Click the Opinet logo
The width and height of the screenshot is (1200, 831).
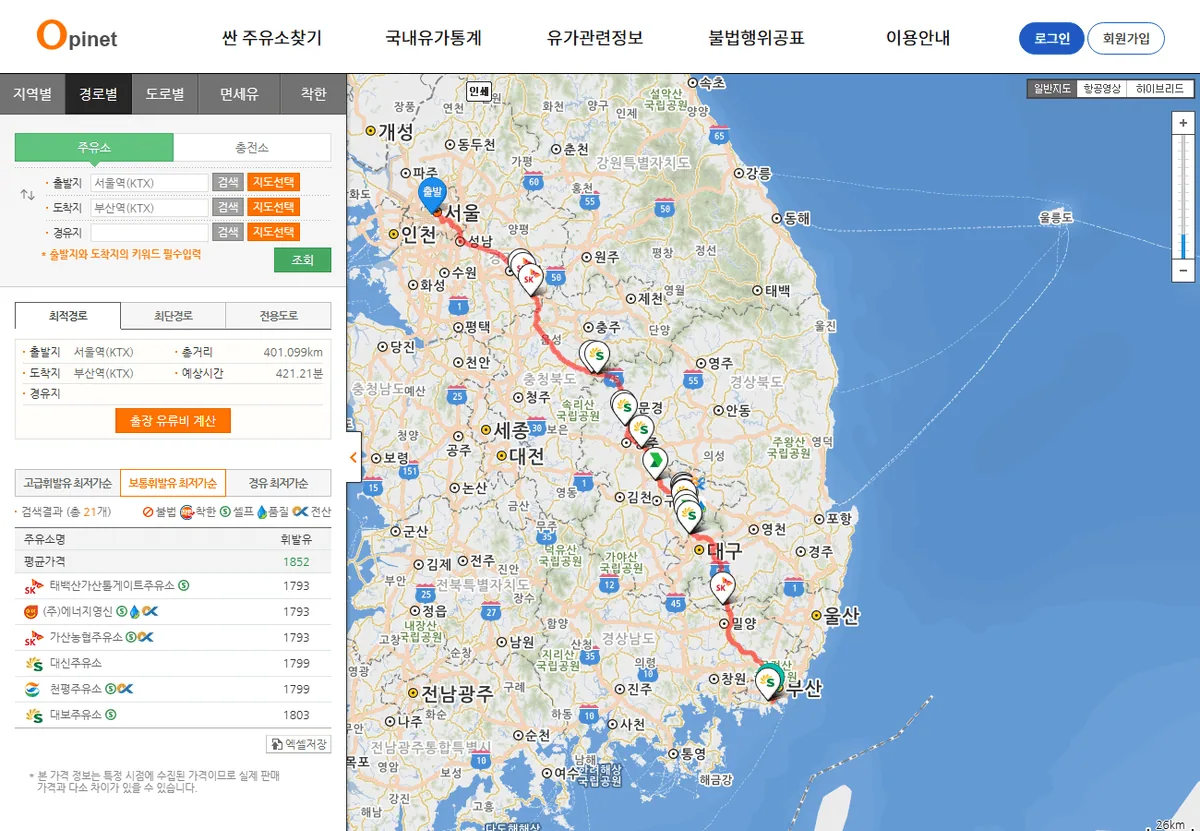pos(77,36)
